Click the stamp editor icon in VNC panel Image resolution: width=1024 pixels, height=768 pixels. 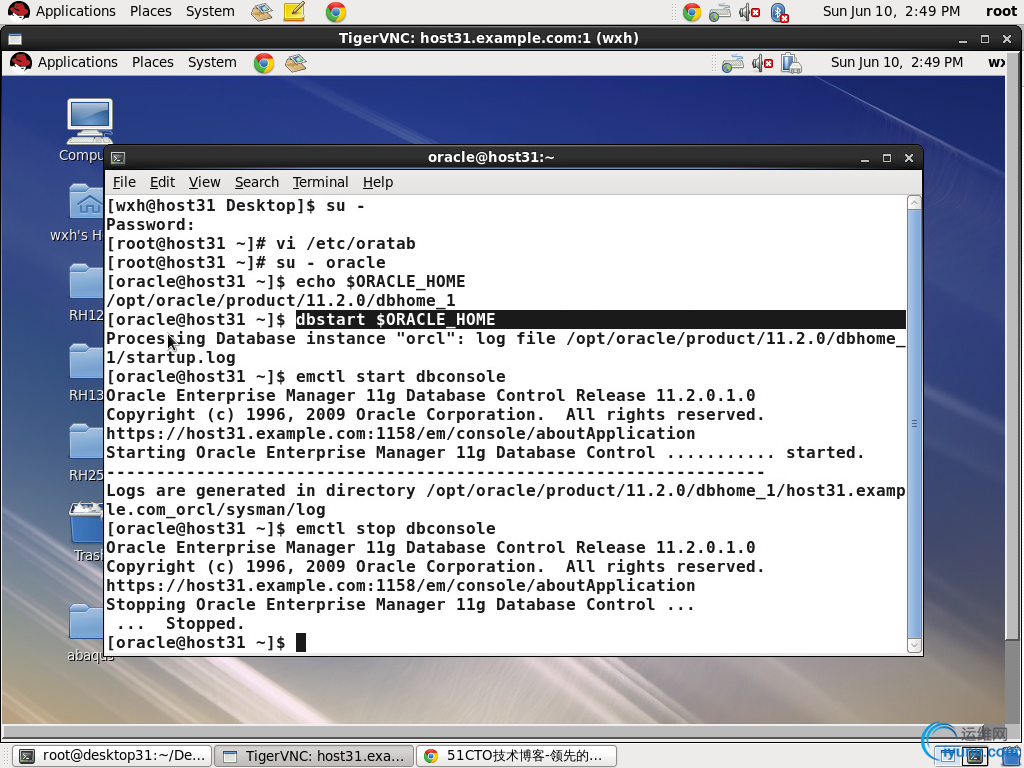296,63
